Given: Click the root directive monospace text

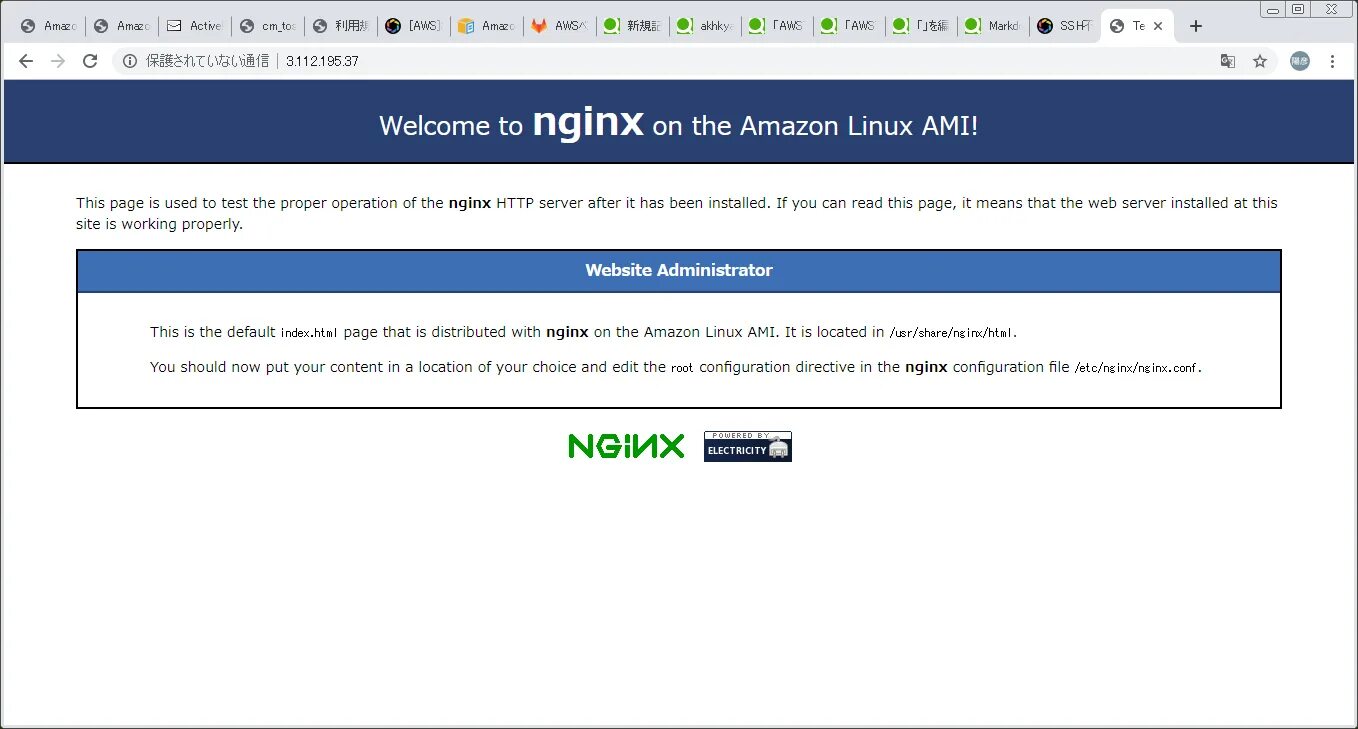Looking at the screenshot, I should point(682,368).
